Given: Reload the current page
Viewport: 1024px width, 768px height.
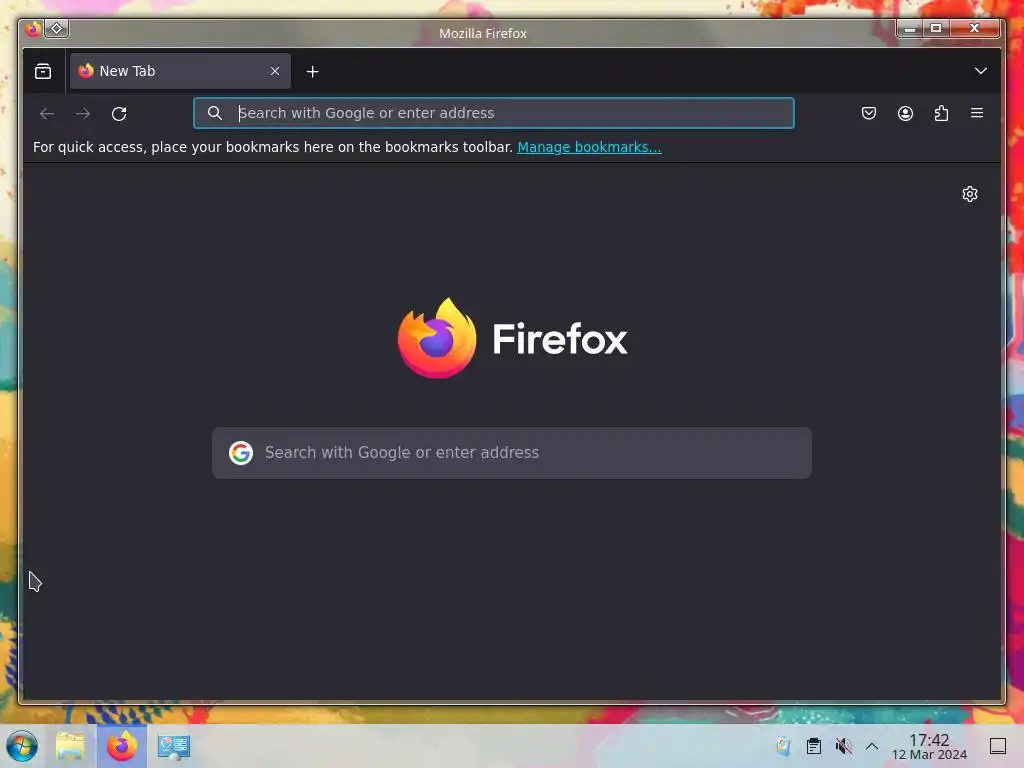Looking at the screenshot, I should pos(119,114).
